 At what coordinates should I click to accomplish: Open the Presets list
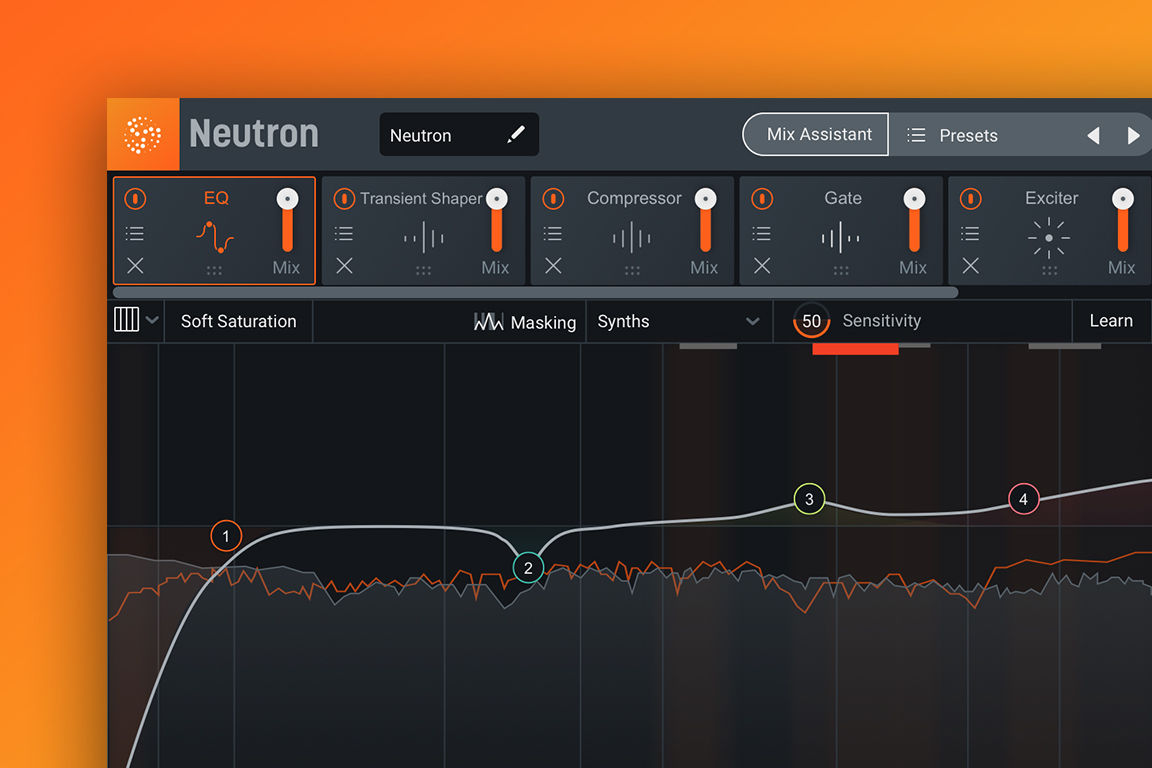click(953, 135)
